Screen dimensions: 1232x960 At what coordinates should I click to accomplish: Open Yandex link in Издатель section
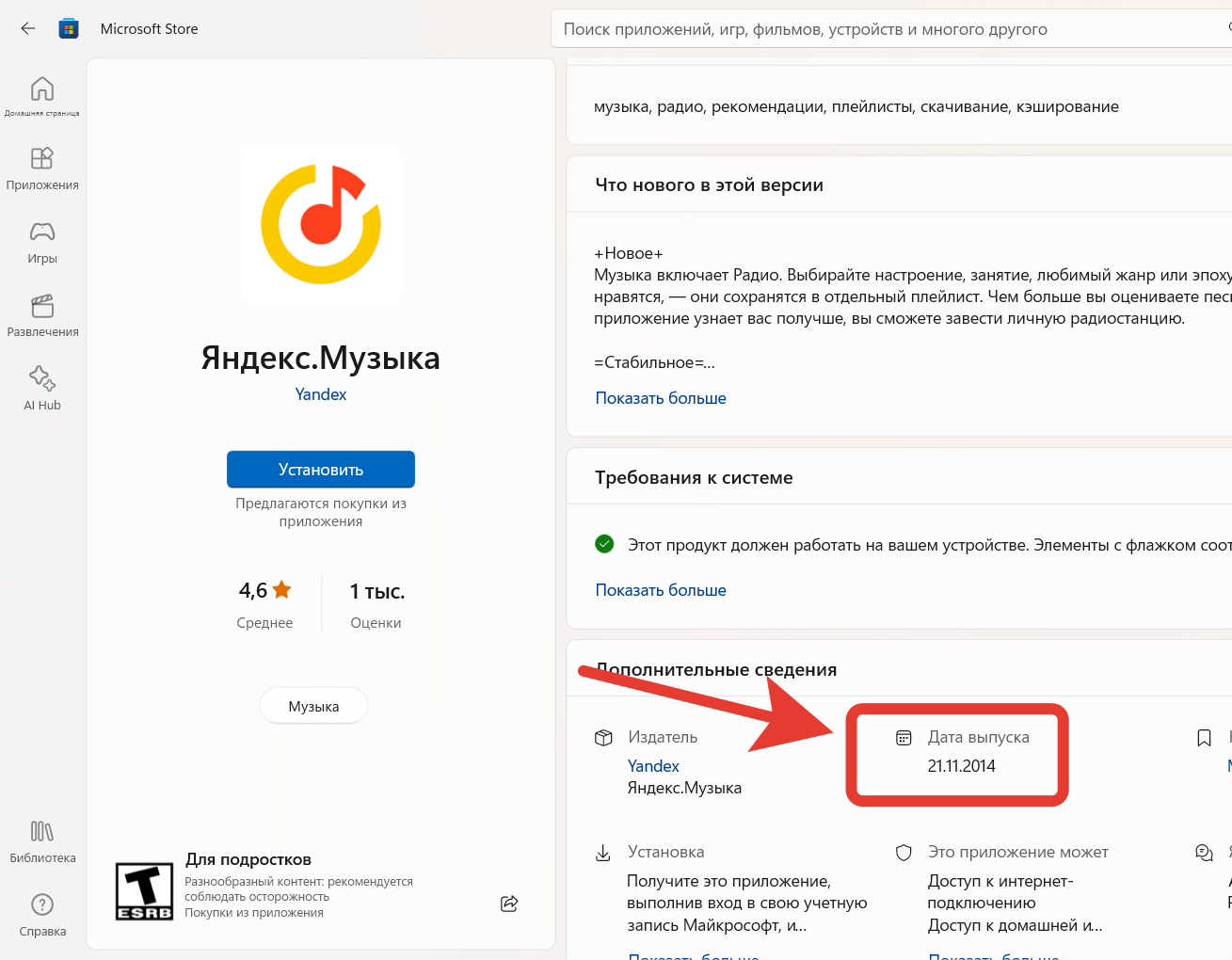click(653, 766)
